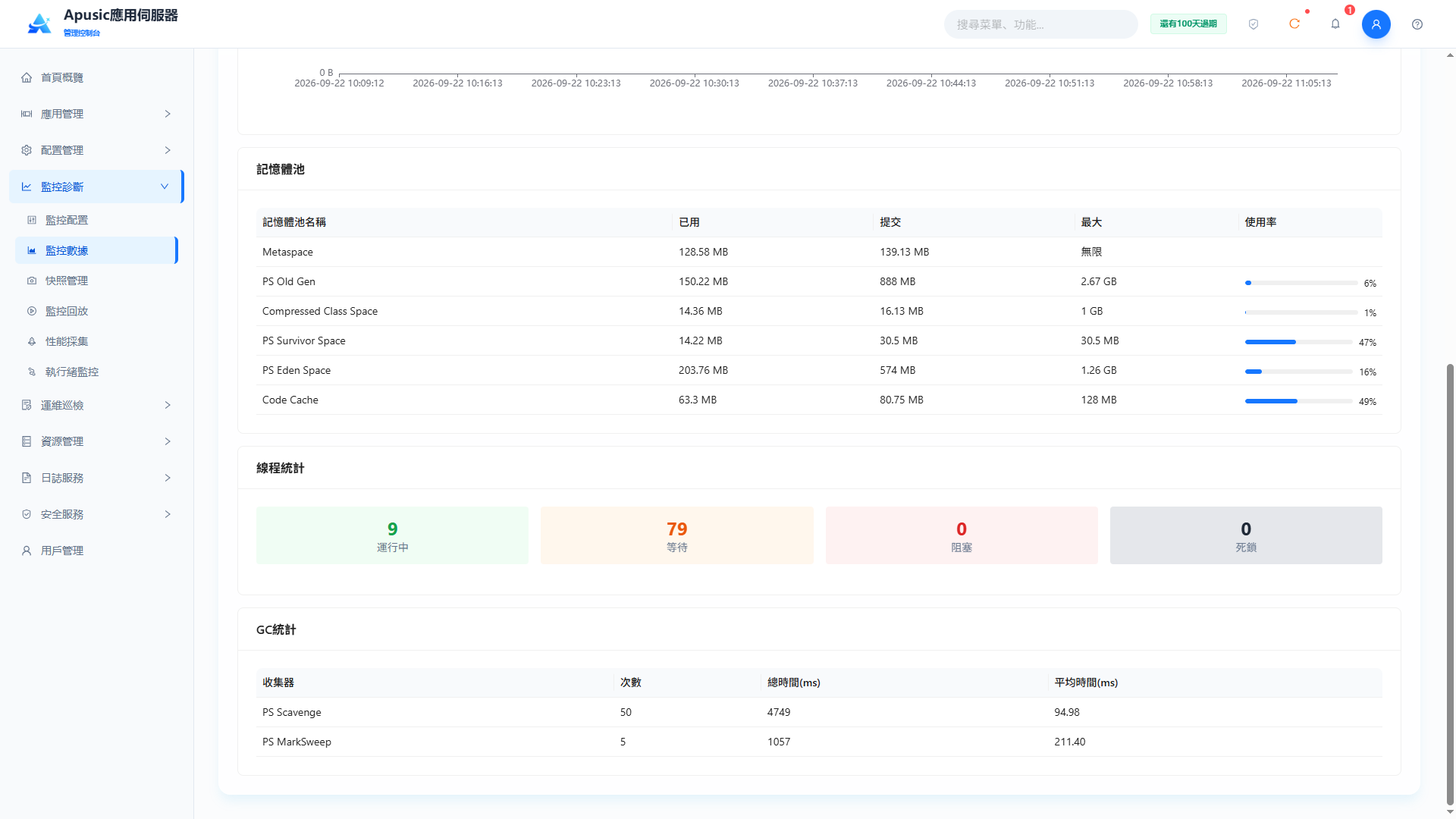Click the 性能採集 icon
1456x819 pixels.
click(32, 341)
